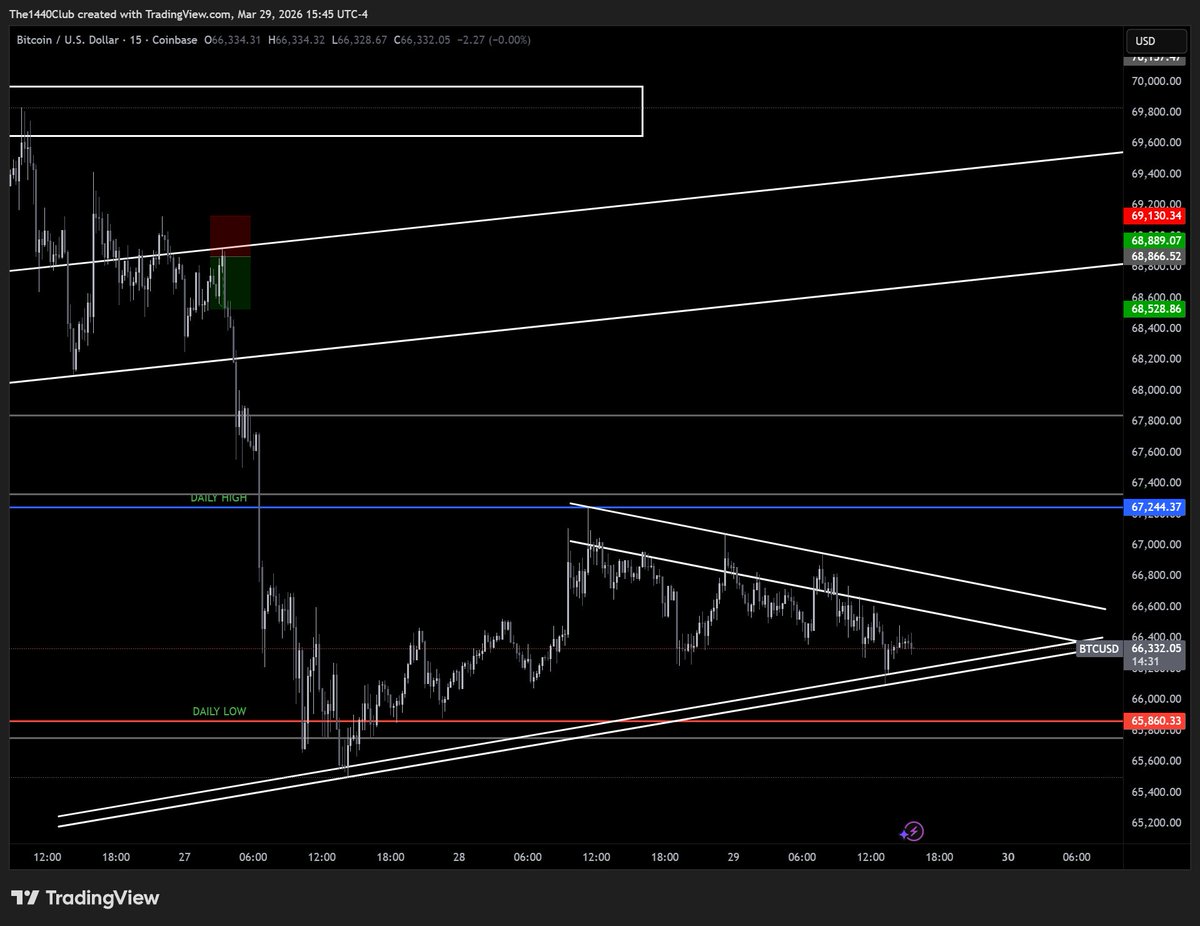Click the open value O66,334.31
1200x926 pixels.
click(x=233, y=40)
